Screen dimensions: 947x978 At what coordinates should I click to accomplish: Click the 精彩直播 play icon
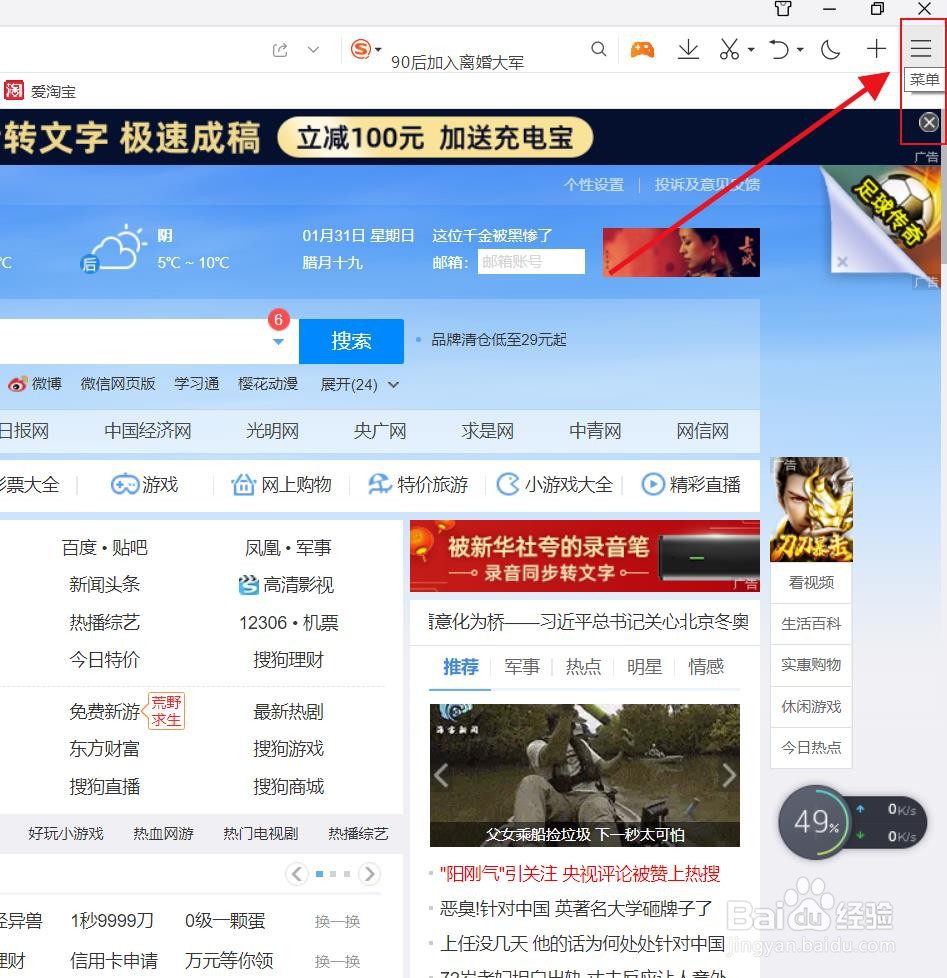pyautogui.click(x=651, y=484)
